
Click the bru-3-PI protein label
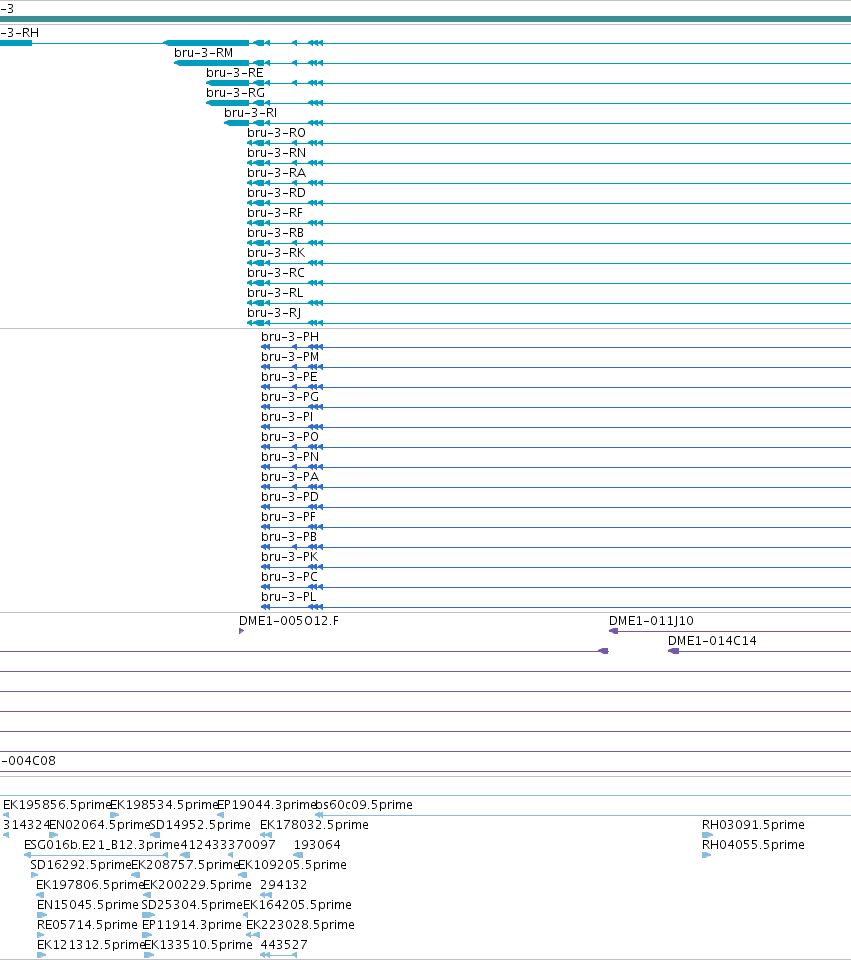click(287, 416)
